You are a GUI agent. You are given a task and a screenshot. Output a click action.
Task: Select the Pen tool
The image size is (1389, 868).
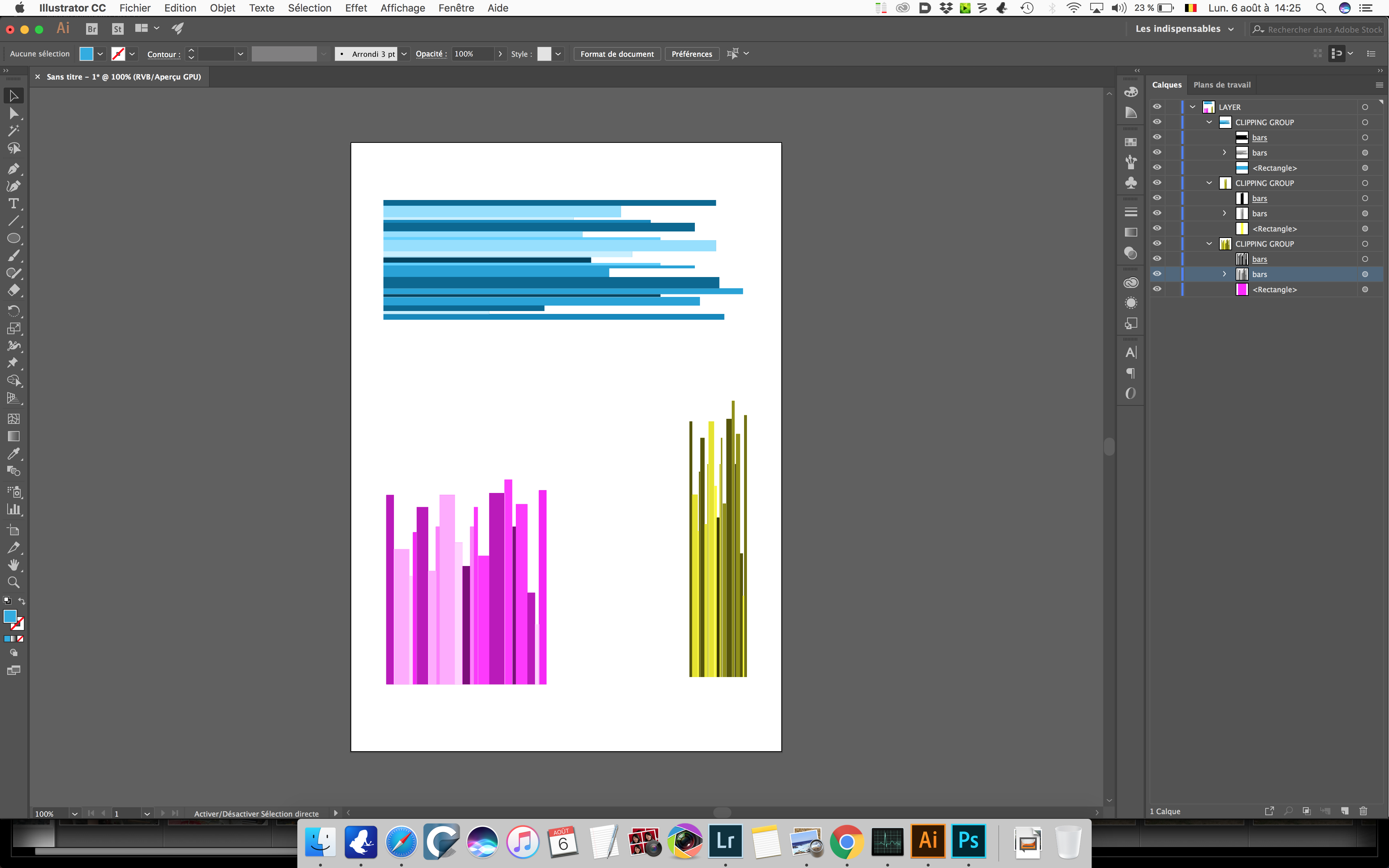[13, 169]
